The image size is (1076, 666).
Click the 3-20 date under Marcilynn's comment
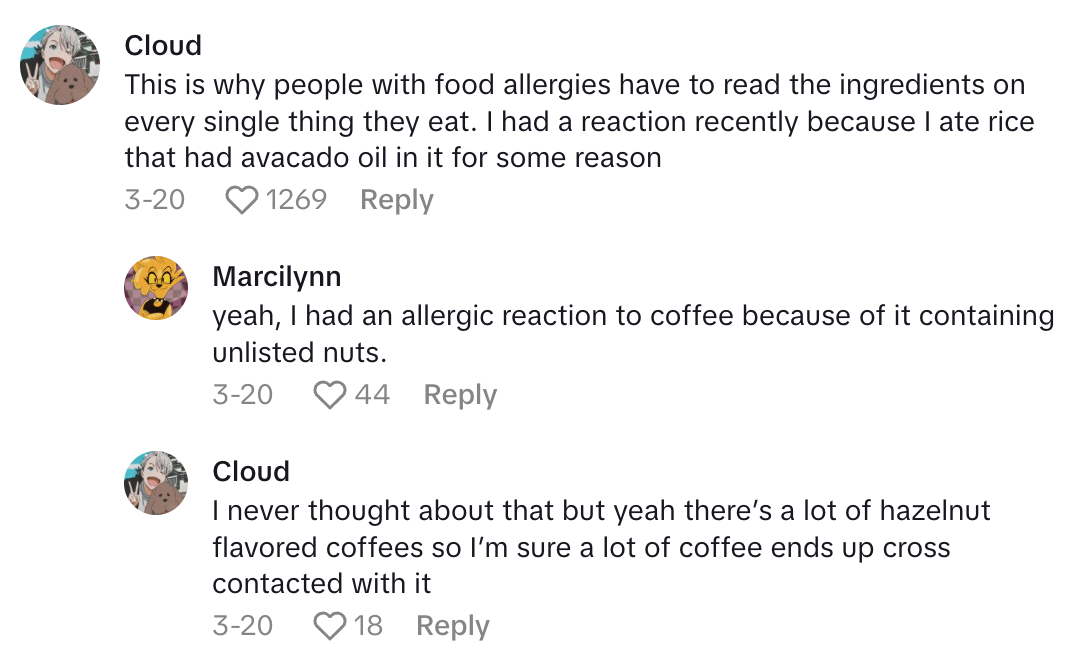click(242, 395)
